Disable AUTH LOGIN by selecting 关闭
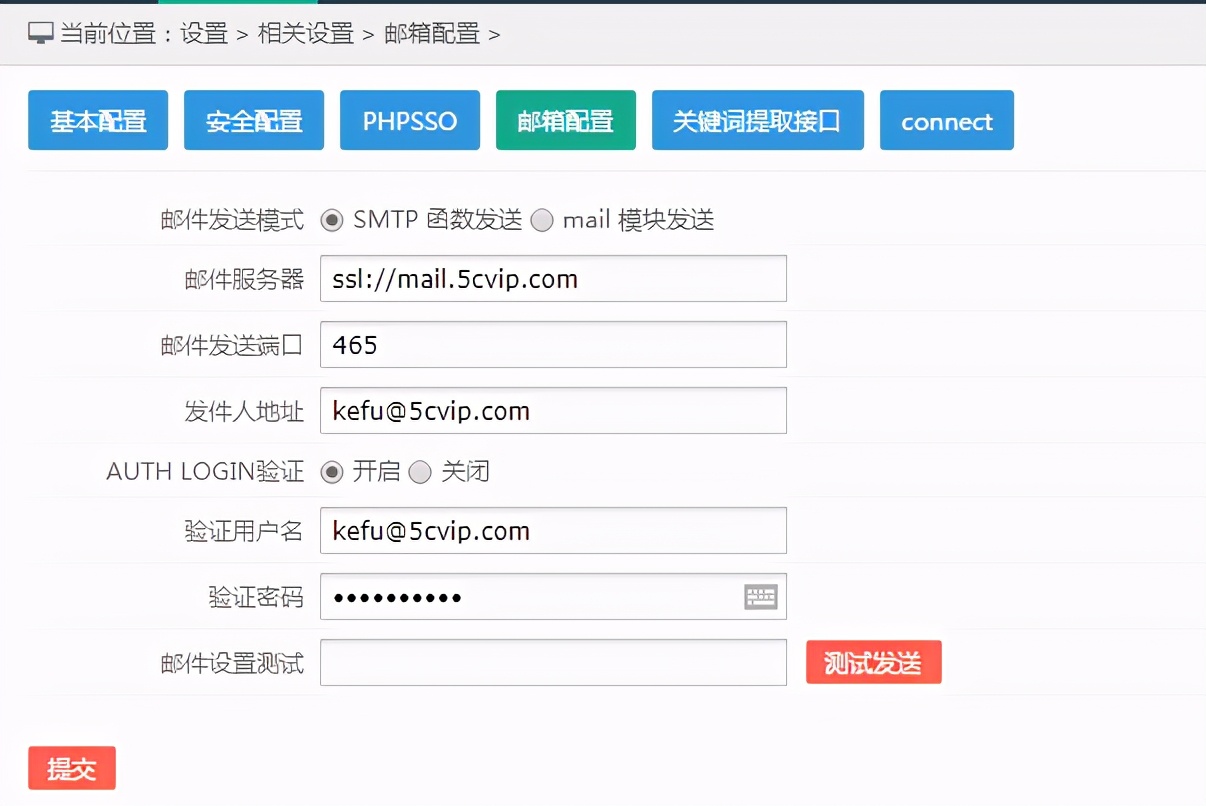This screenshot has height=806, width=1206. point(422,471)
